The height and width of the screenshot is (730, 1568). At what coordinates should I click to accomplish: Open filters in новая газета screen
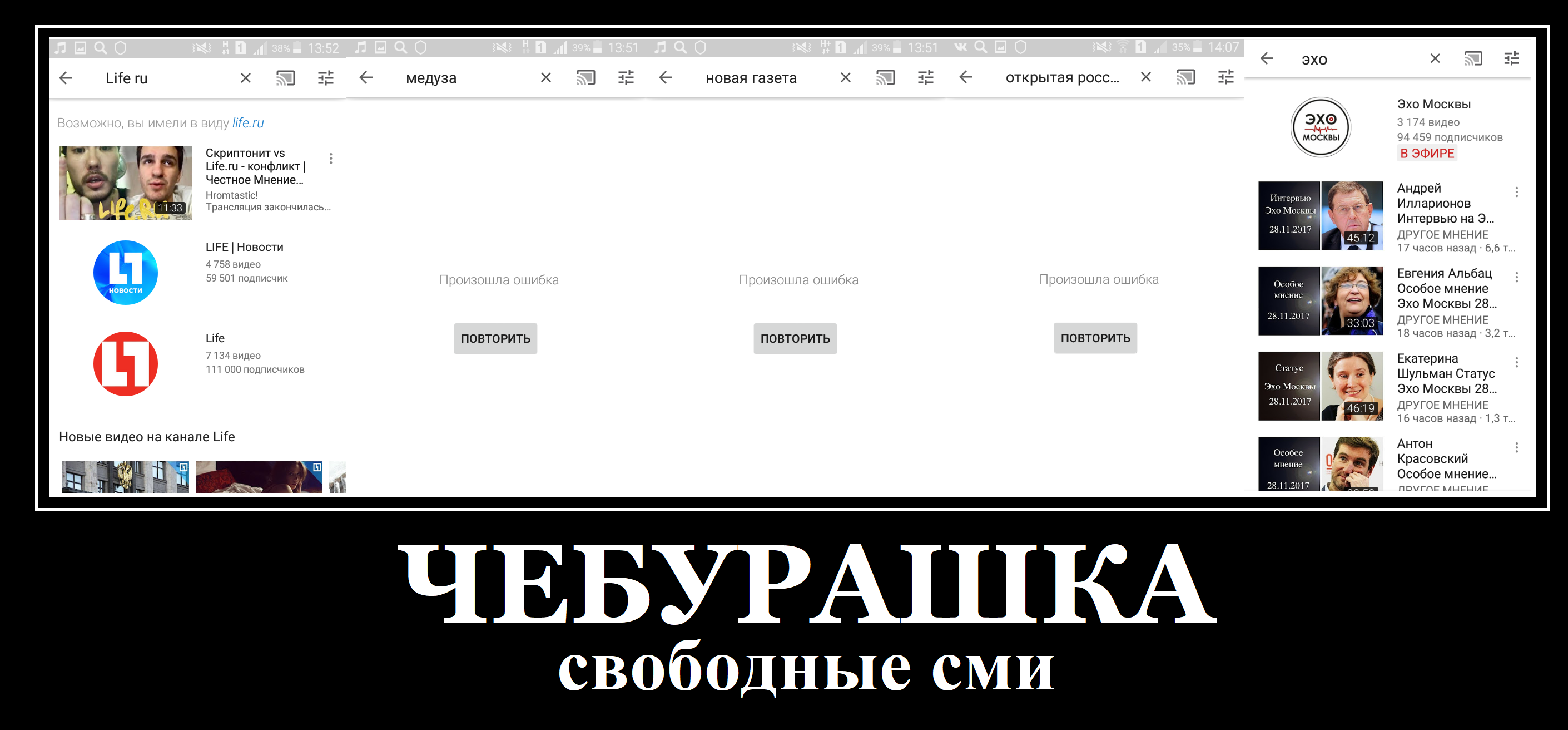[x=926, y=77]
